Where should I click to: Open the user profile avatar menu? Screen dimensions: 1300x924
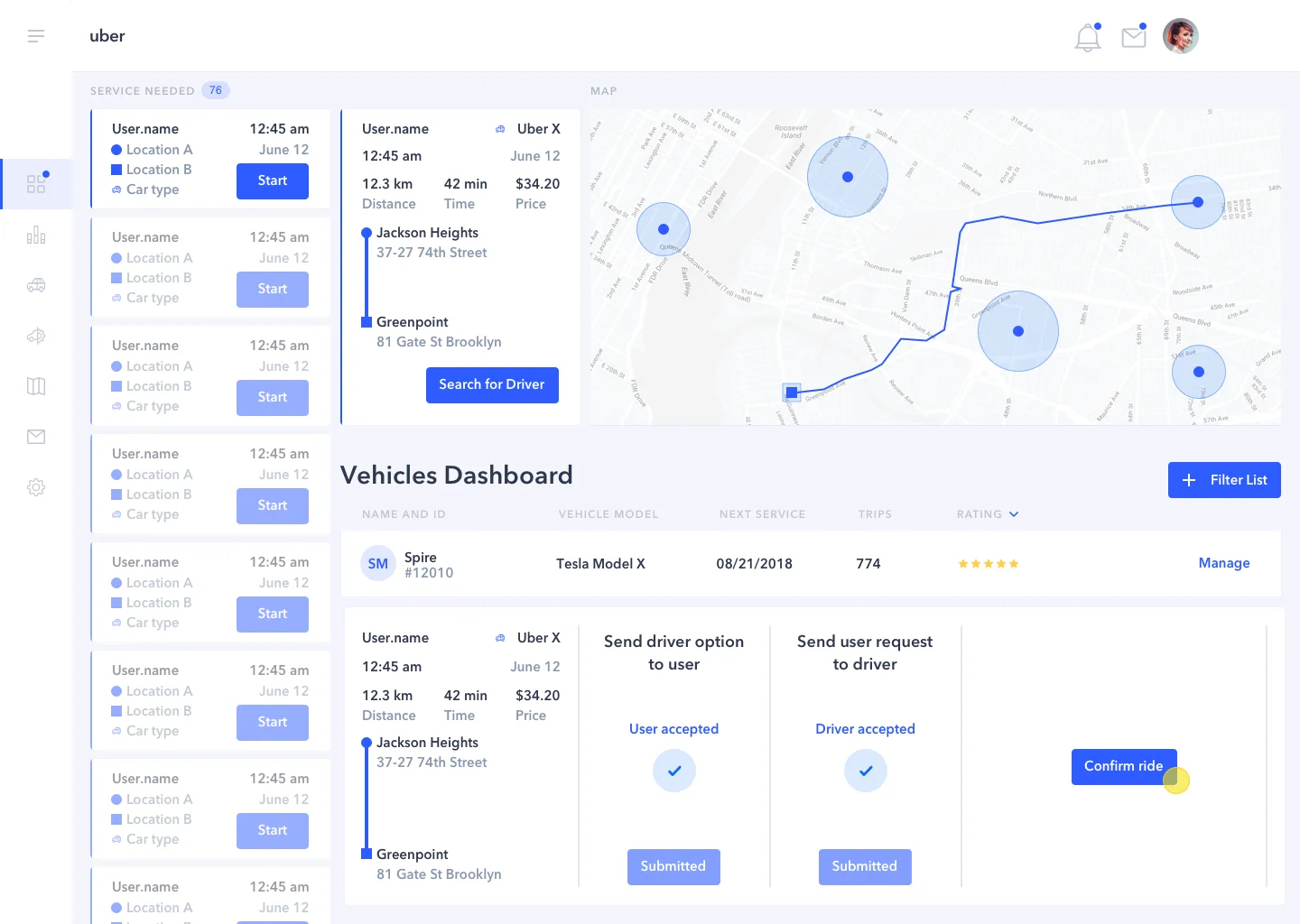(x=1180, y=36)
